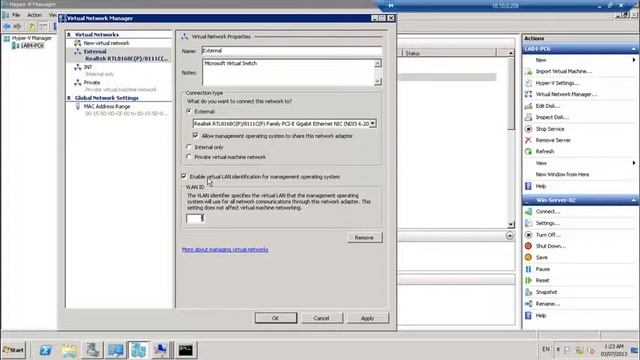Image resolution: width=640 pixels, height=360 pixels.
Task: Click the VLAN ID input field
Action: pyautogui.click(x=195, y=218)
